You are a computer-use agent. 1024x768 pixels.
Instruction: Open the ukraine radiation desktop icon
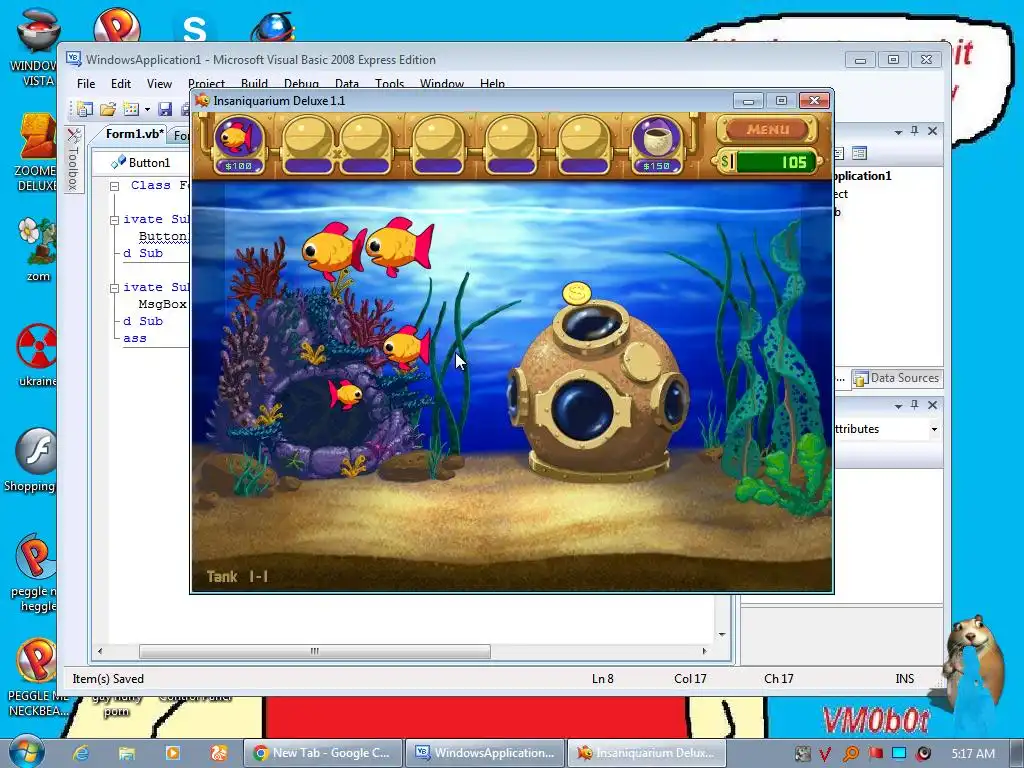point(37,355)
